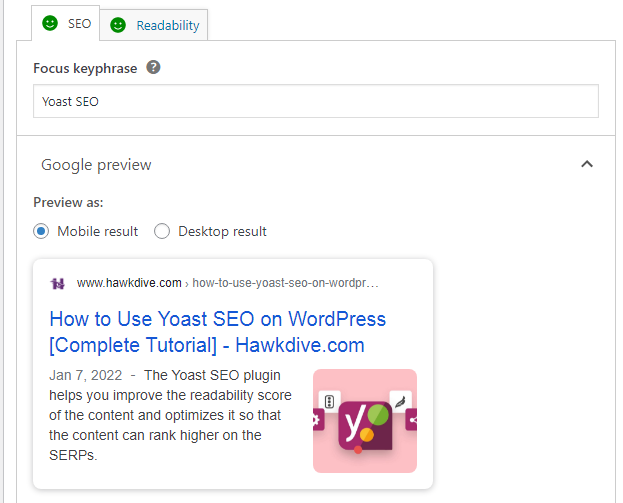Select the Desktop result radio button
The image size is (623, 503).
tap(162, 231)
